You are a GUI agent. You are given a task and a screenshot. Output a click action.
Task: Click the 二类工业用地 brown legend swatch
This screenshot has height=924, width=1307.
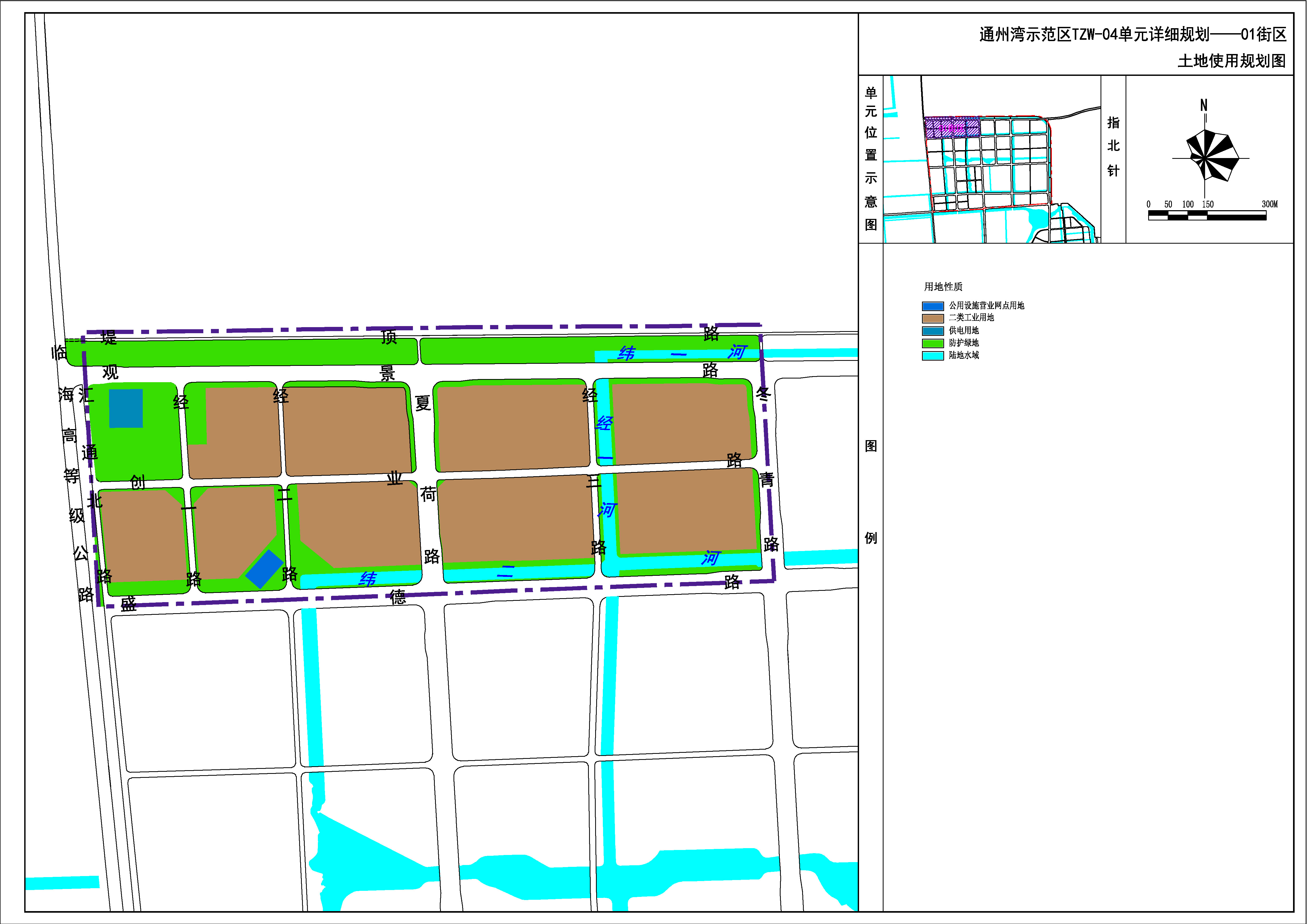click(933, 318)
